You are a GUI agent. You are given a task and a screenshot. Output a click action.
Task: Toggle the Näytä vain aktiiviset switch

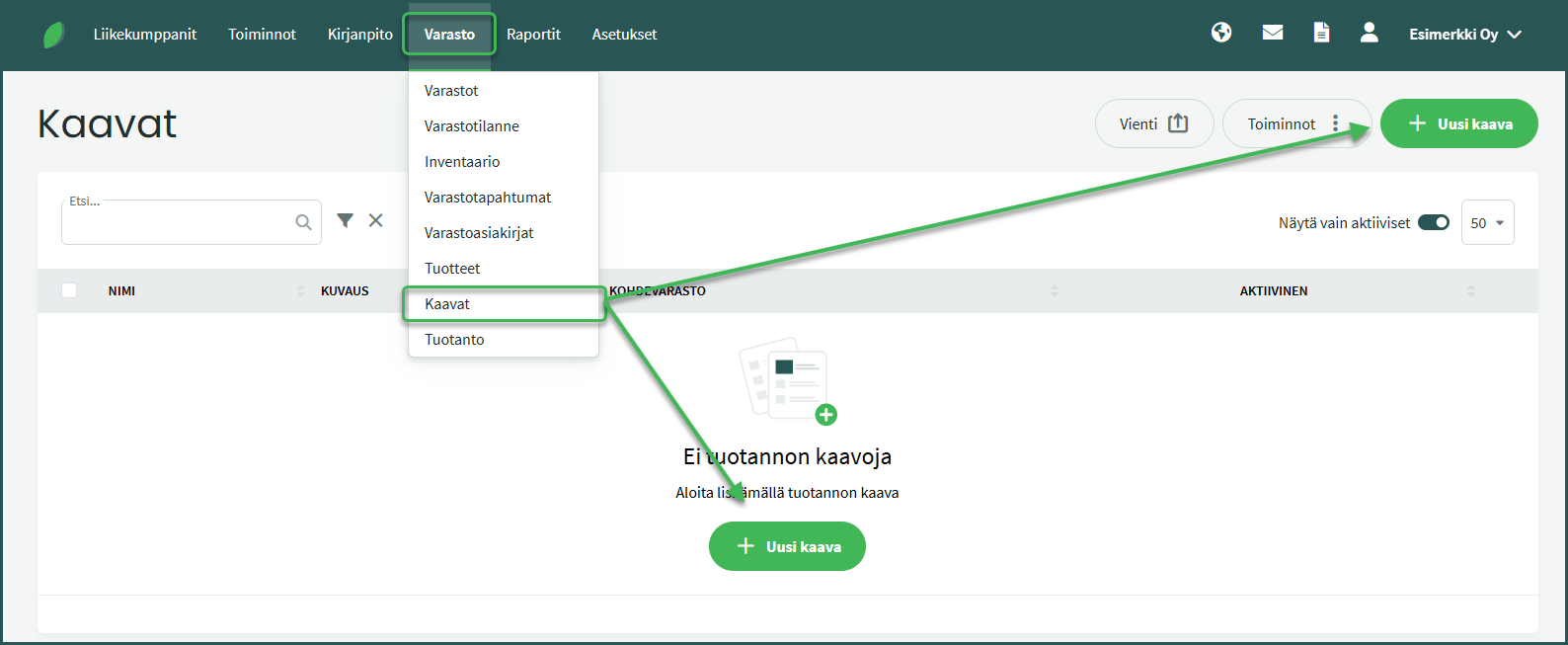click(1433, 222)
